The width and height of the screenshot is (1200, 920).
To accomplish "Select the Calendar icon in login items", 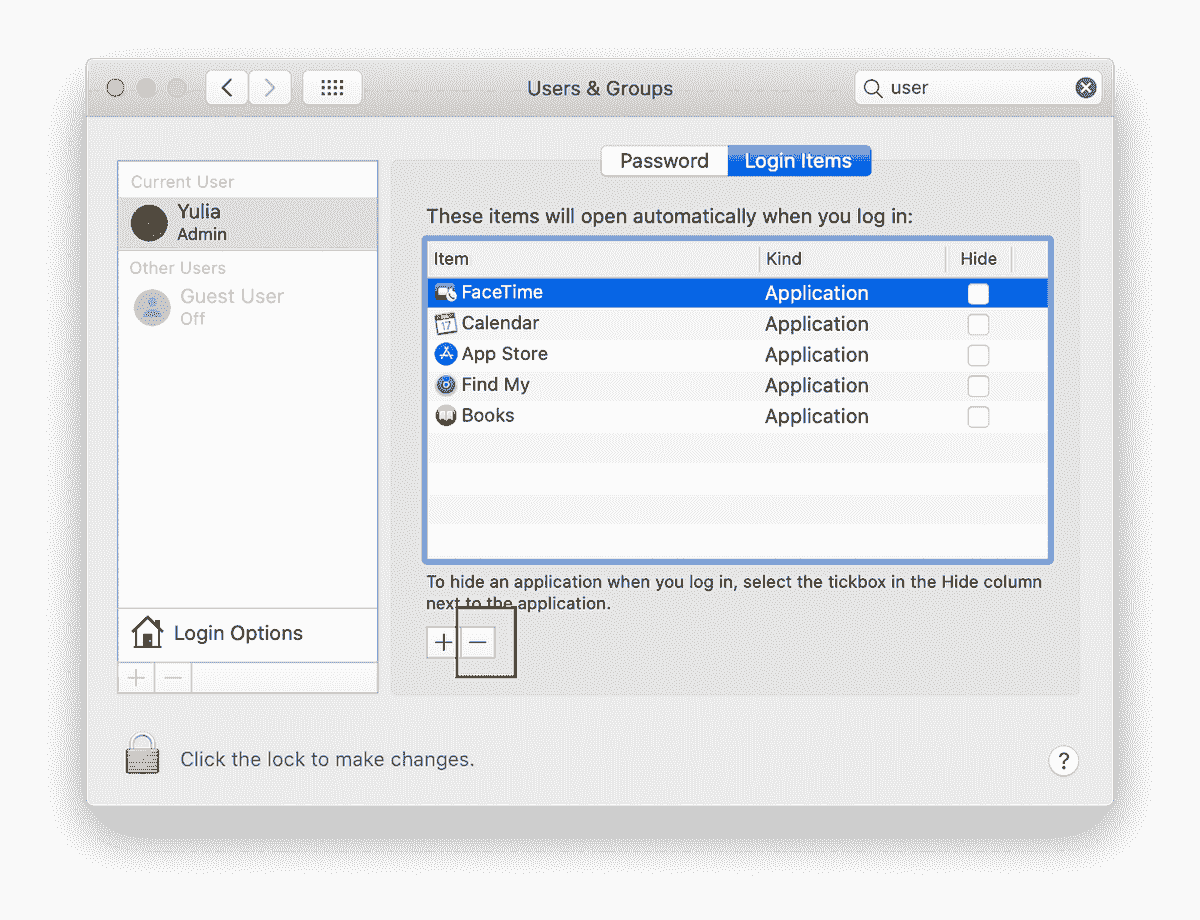I will pyautogui.click(x=446, y=323).
